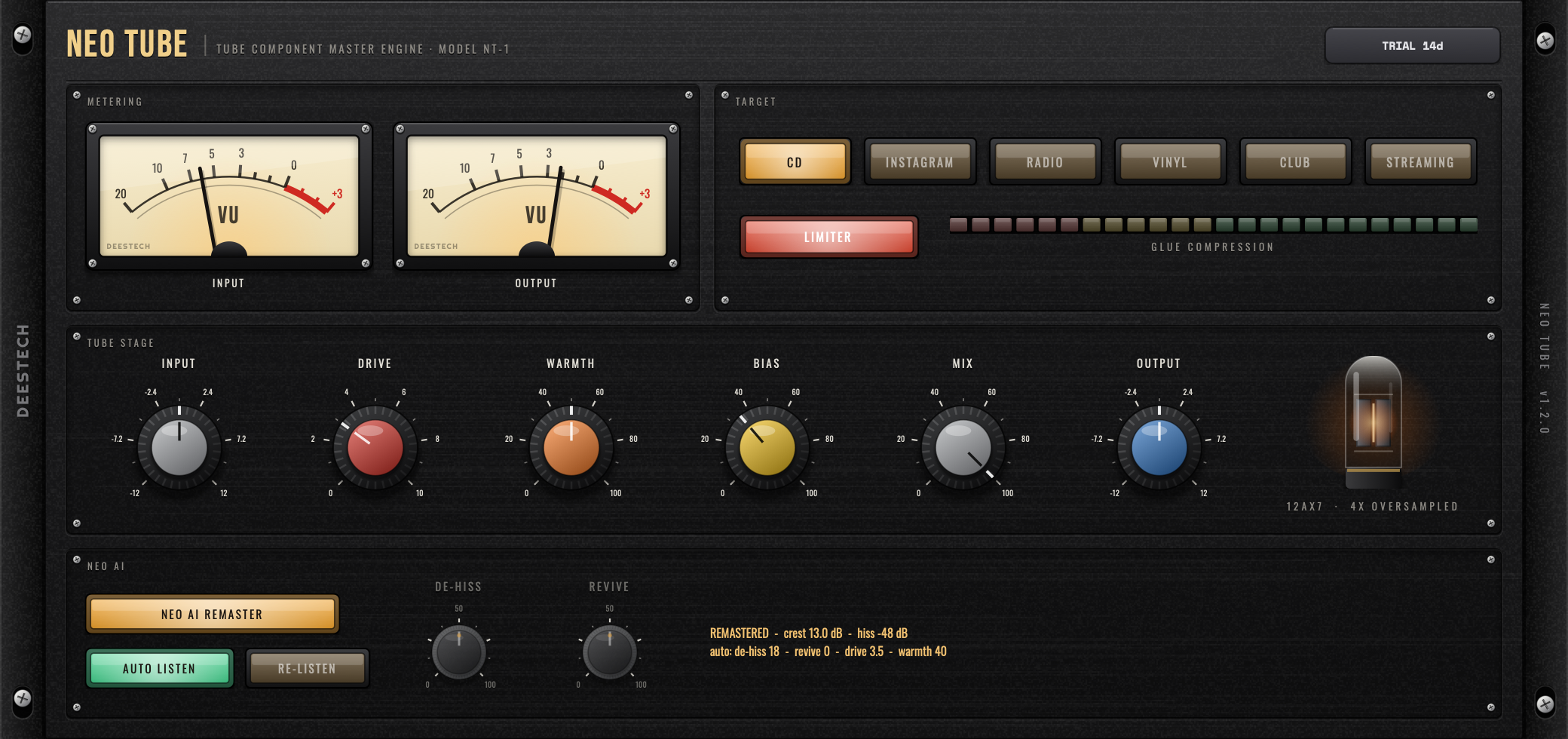This screenshot has width=1568, height=739.
Task: Click the Revive knob
Action: (x=610, y=652)
